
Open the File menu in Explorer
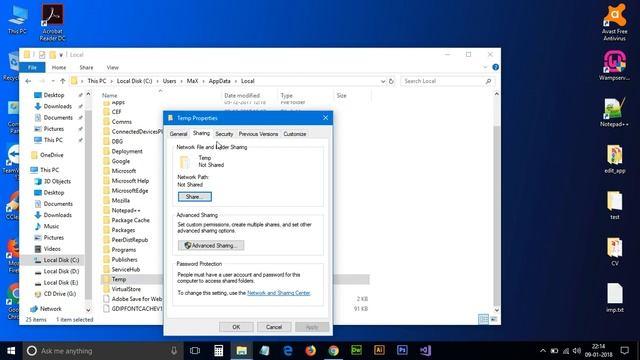pyautogui.click(x=32, y=67)
